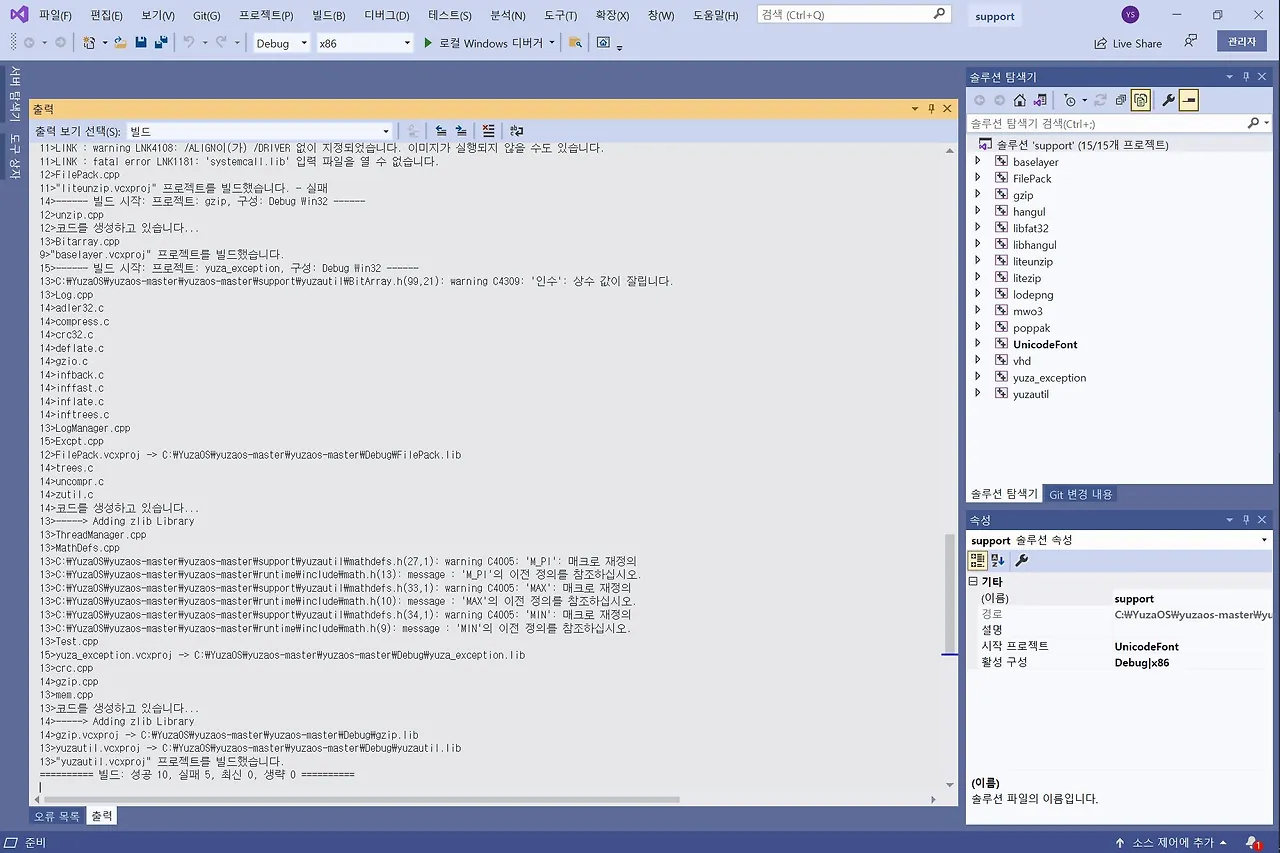Click the New Project toolbar icon

tap(90, 43)
